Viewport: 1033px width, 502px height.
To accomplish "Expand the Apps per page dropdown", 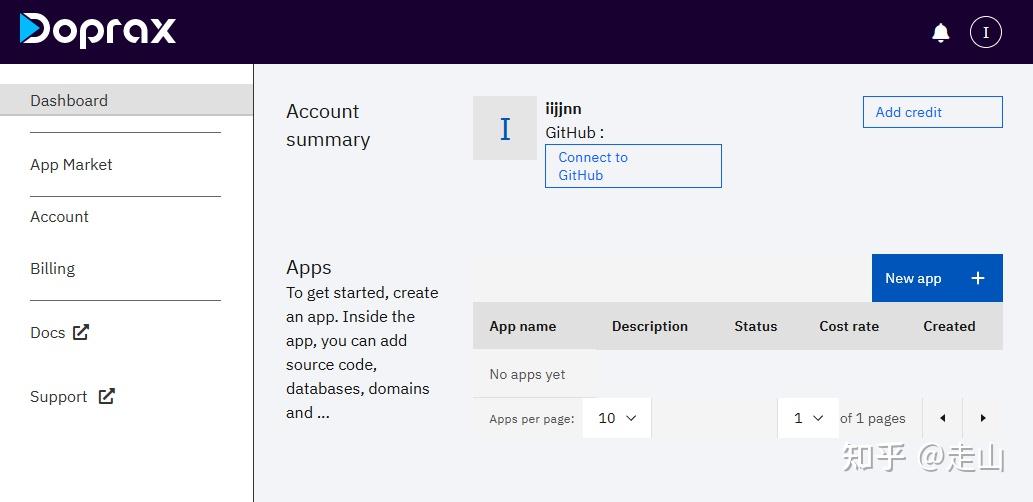I will [x=618, y=418].
